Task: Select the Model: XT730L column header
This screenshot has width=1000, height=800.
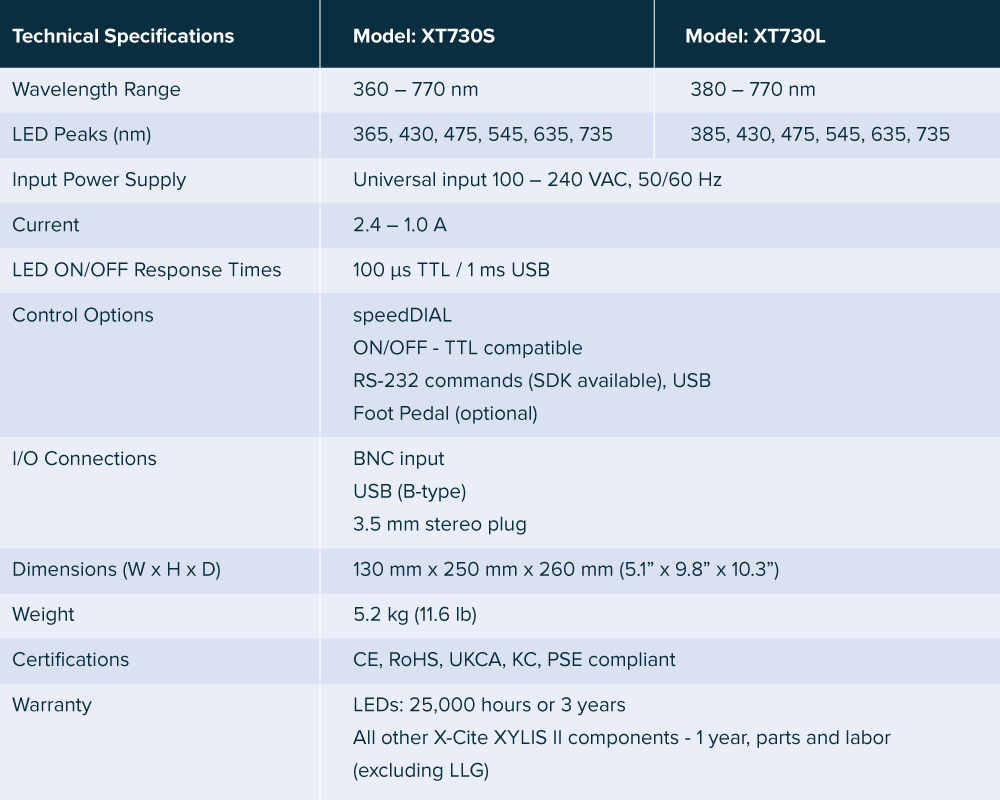Action: point(755,37)
